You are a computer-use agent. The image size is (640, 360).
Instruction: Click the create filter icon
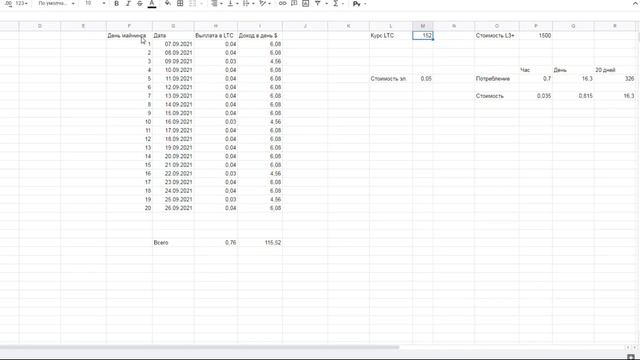click(x=318, y=4)
